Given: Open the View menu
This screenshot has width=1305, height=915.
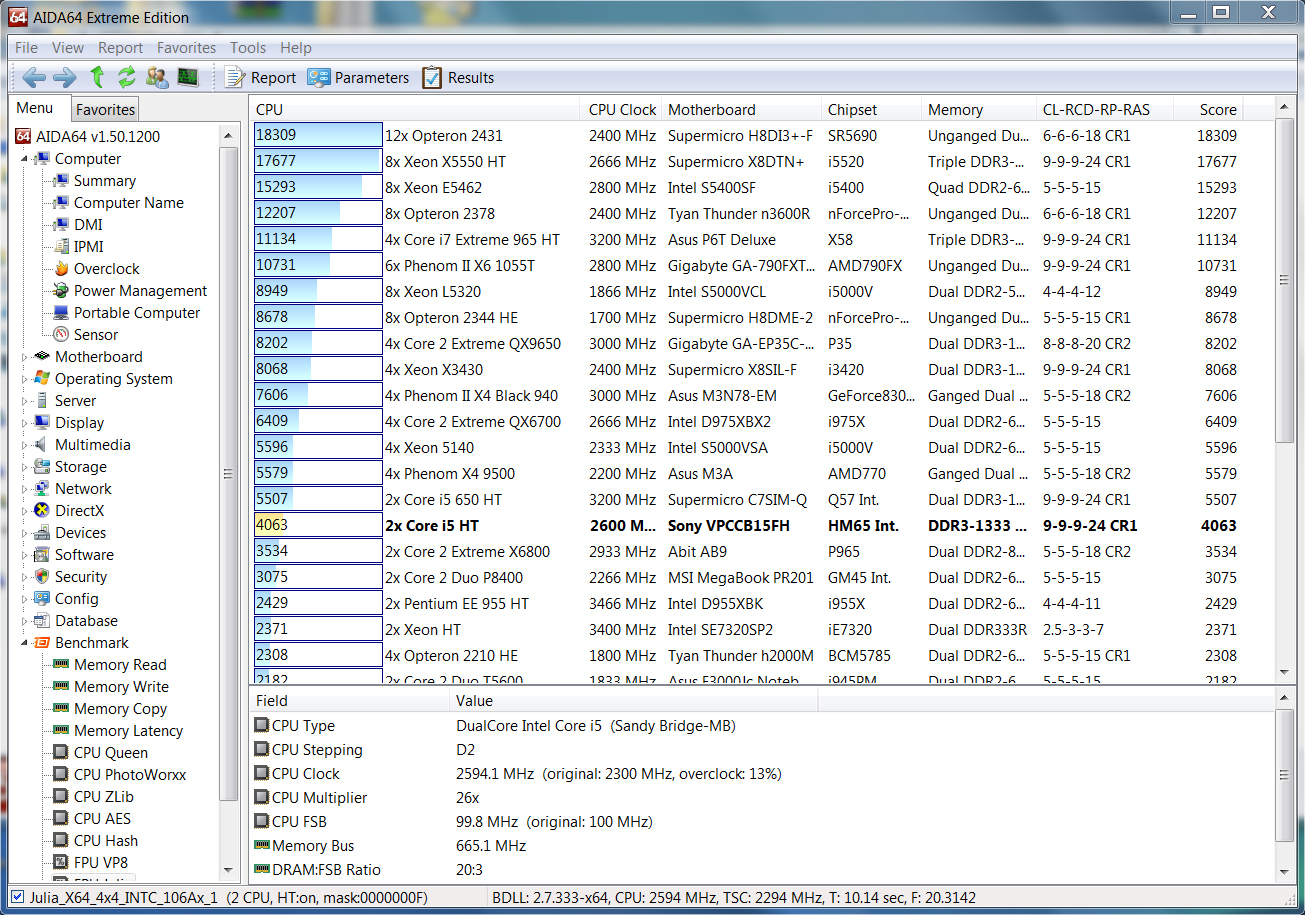Looking at the screenshot, I should (x=68, y=48).
